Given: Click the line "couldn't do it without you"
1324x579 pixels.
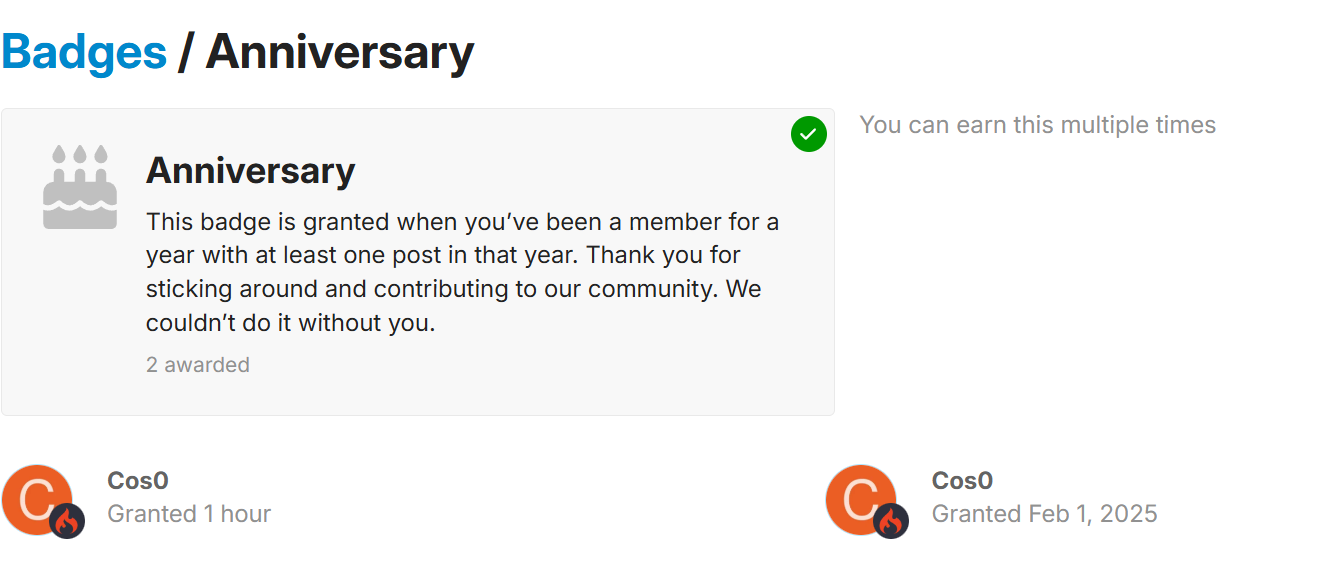Looking at the screenshot, I should [x=291, y=323].
